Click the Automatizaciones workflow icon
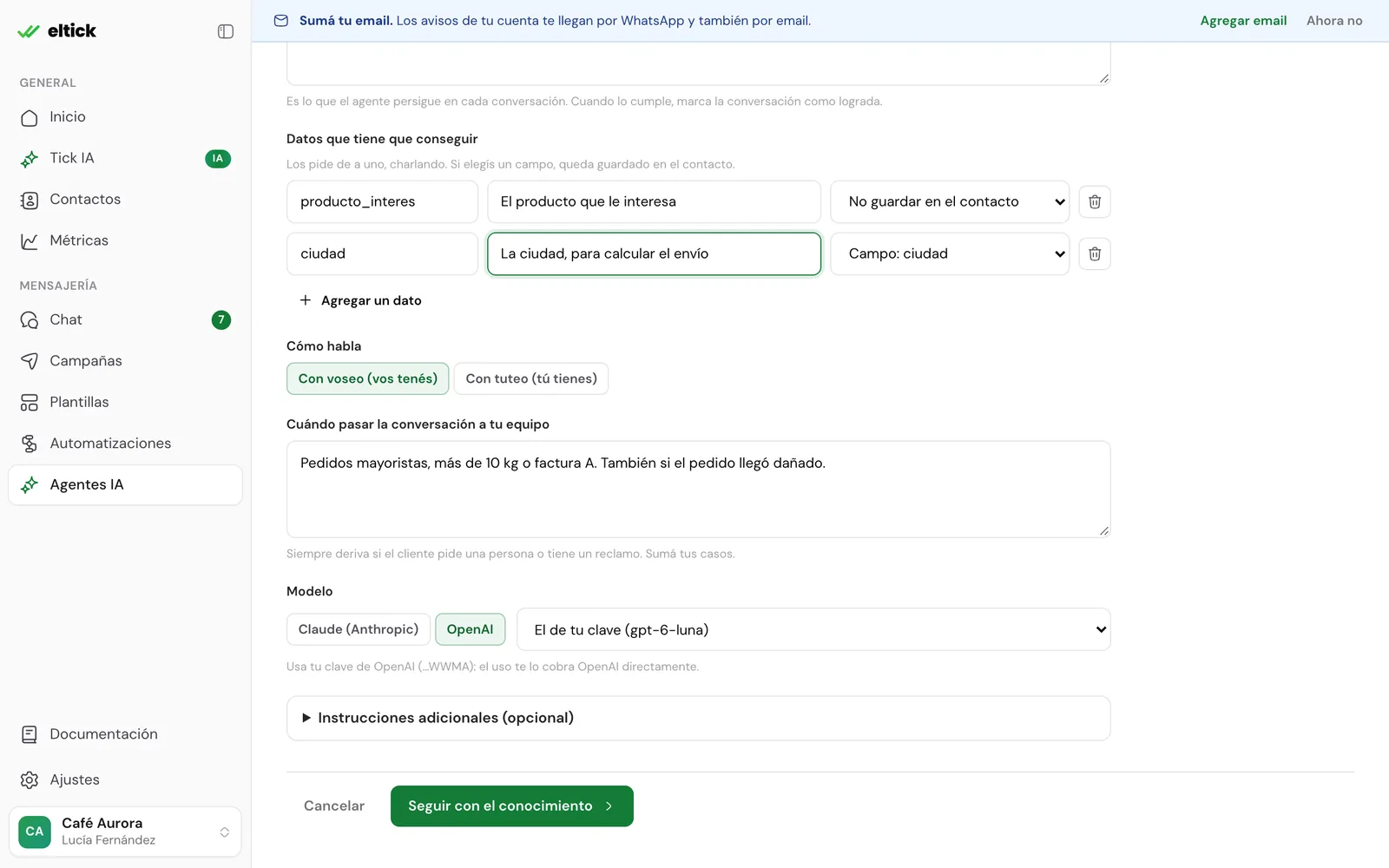1389x868 pixels. click(30, 444)
